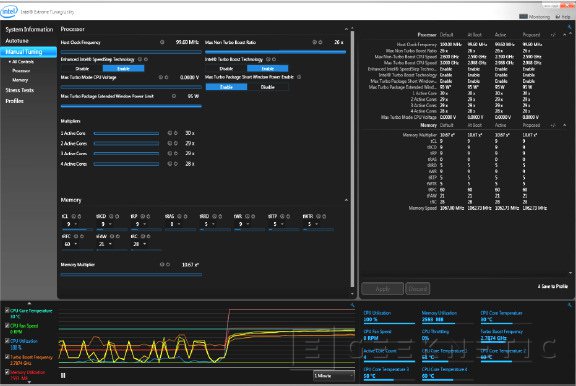Click the info icon beside Enhanced Intel SpeedStep Technology
The image size is (576, 386).
pos(140,59)
